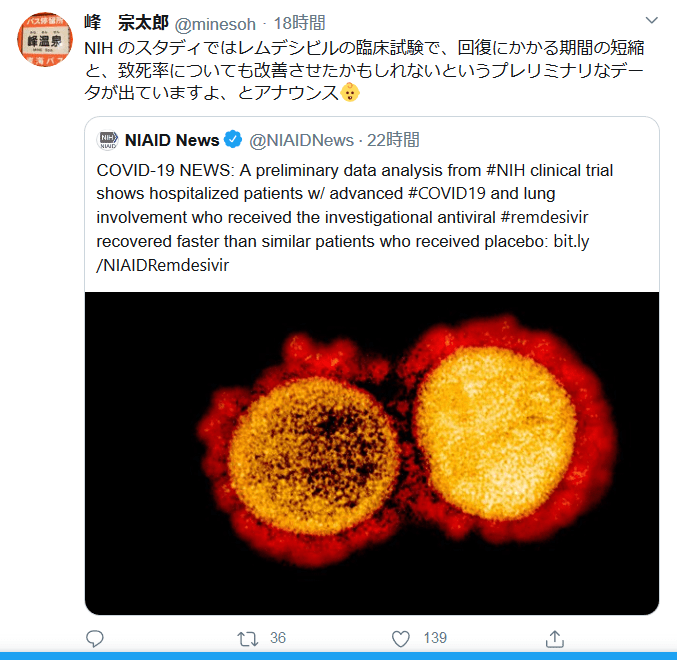Click the #COVID19 hashtag
Screen dimensions: 677x660
point(447,193)
